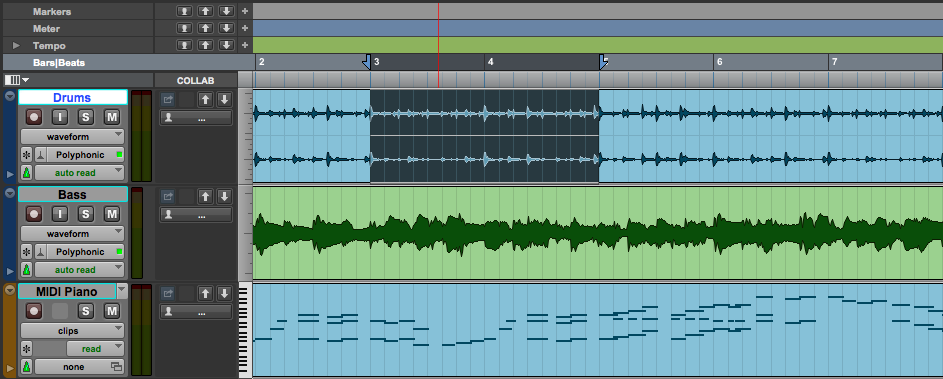Open the Drums auto read automation mode selector
This screenshot has height=379, width=943.
point(79,173)
